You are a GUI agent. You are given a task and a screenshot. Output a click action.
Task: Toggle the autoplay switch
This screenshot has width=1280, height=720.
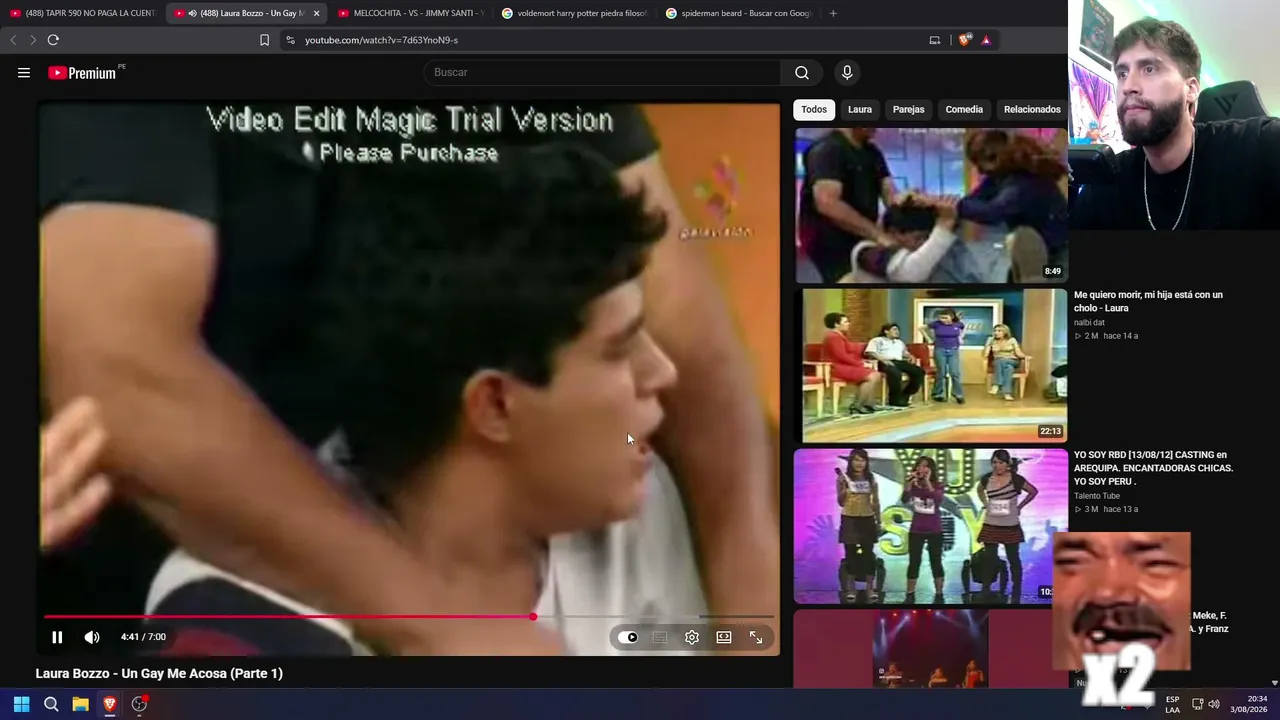pyautogui.click(x=627, y=637)
